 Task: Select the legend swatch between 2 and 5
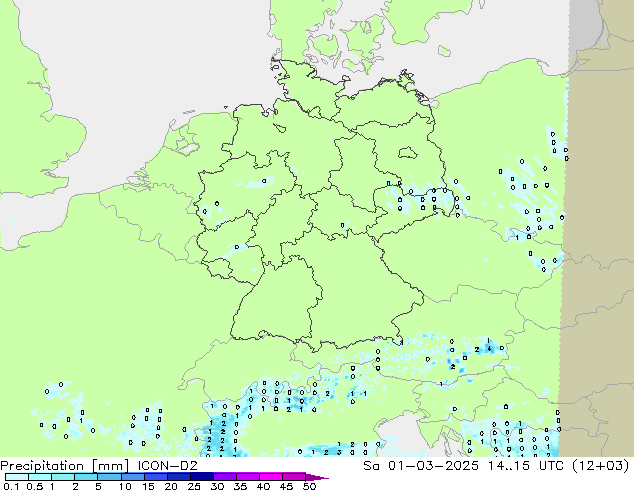click(86, 477)
